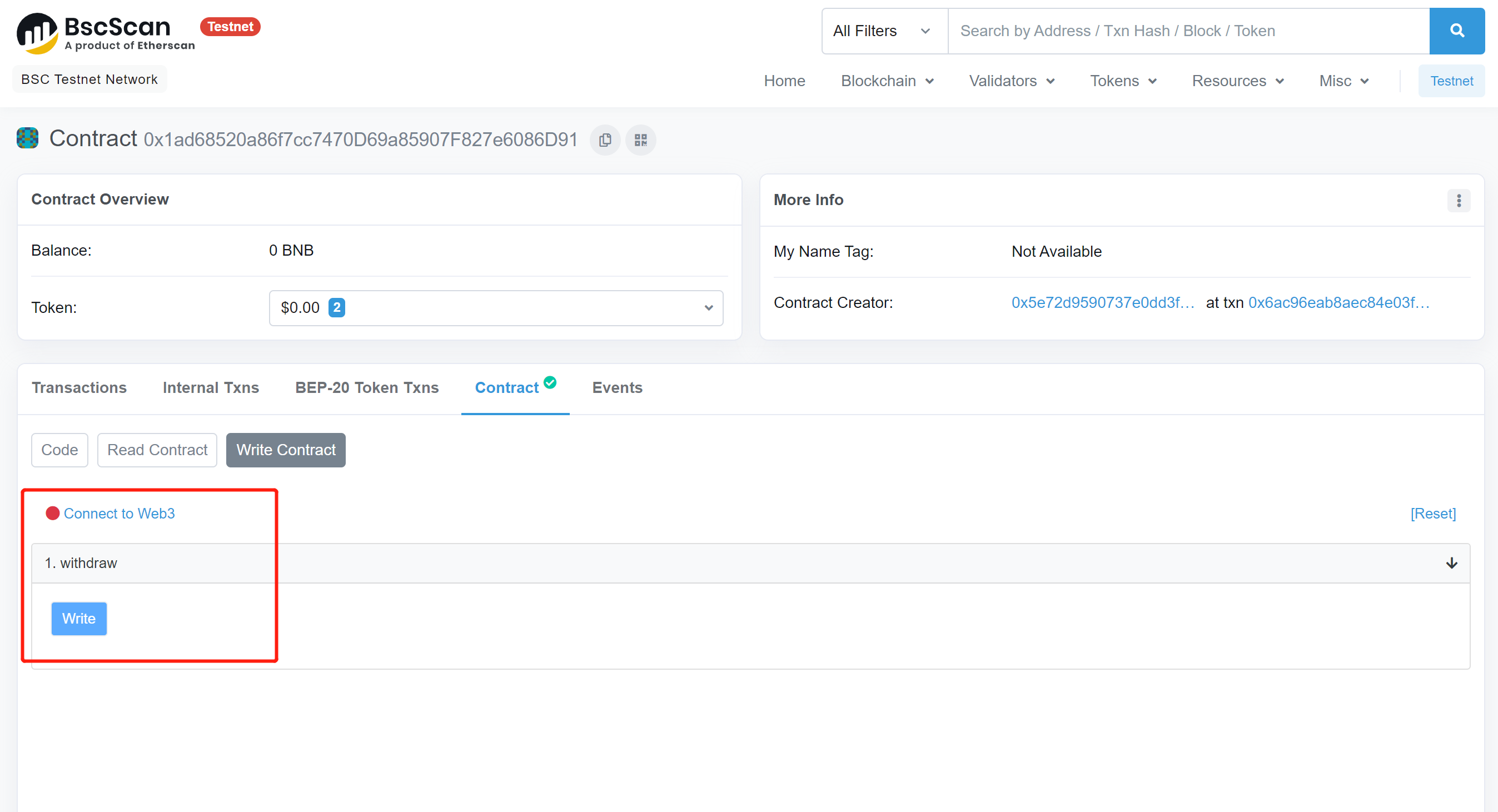The height and width of the screenshot is (812, 1498).
Task: Click the BscScan logo
Action: [105, 33]
